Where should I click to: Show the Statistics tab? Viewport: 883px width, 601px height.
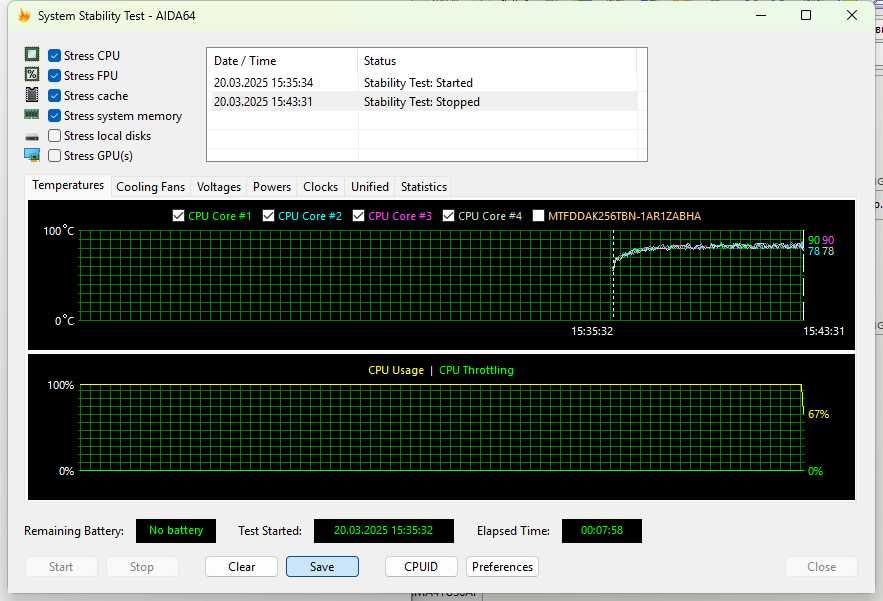pos(424,187)
